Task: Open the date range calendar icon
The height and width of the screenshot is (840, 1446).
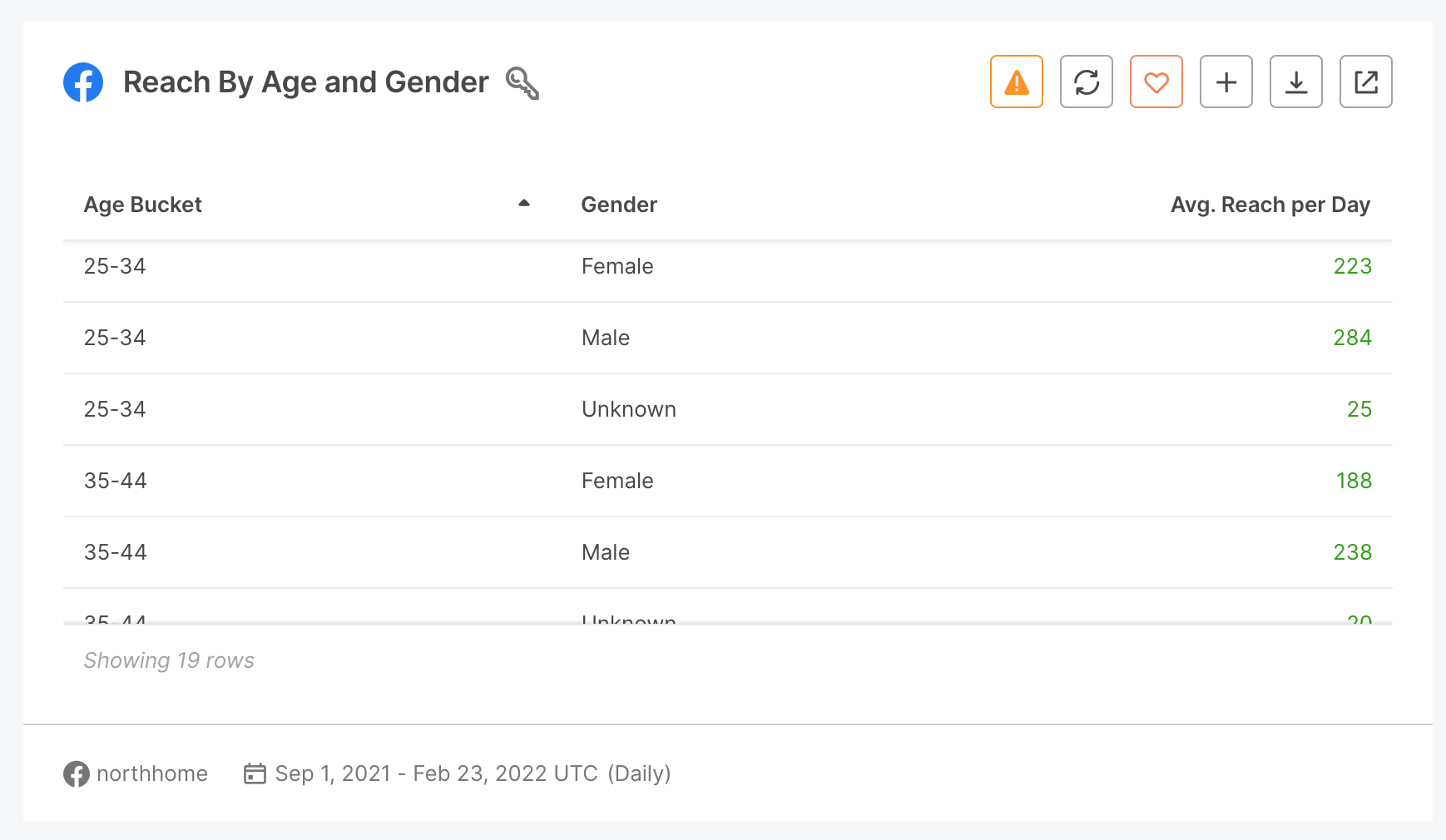Action: click(x=255, y=773)
